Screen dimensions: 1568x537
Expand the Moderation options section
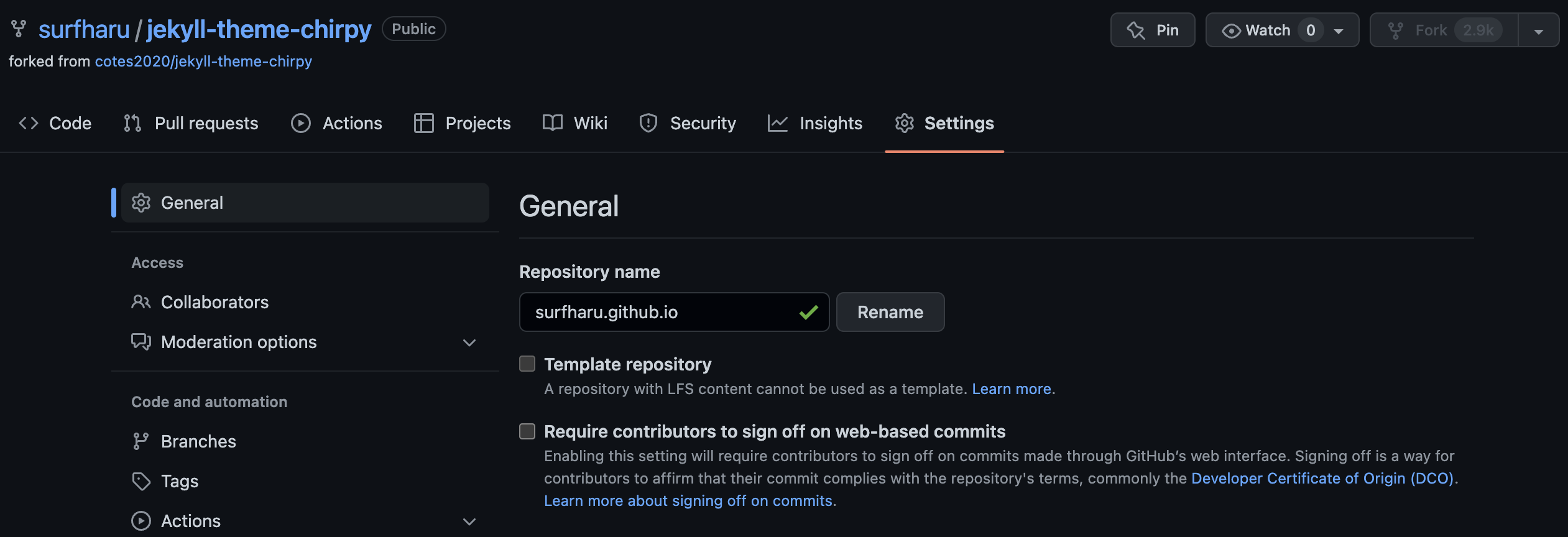point(469,342)
